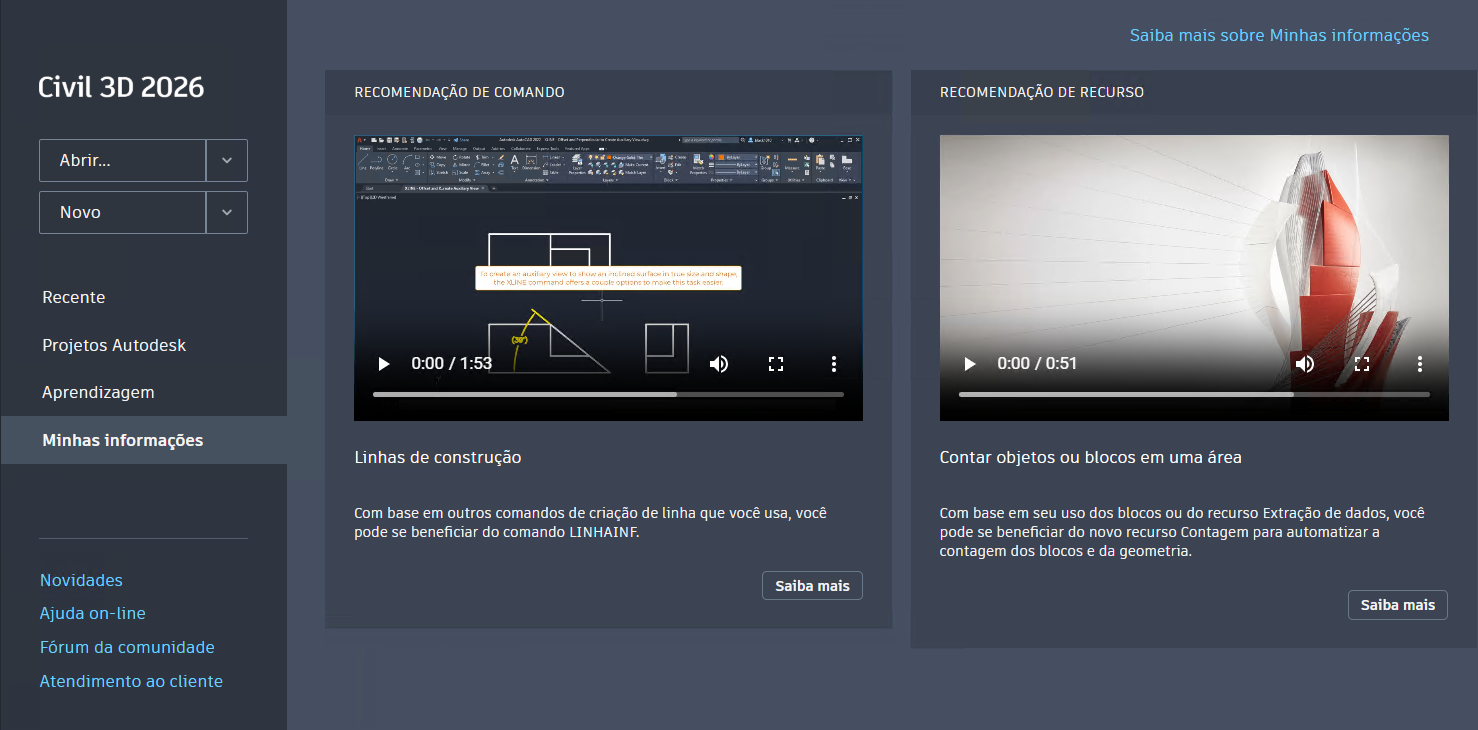Play the Linhas de construção video
Viewport: 1478px width, 730px height.
(x=383, y=364)
